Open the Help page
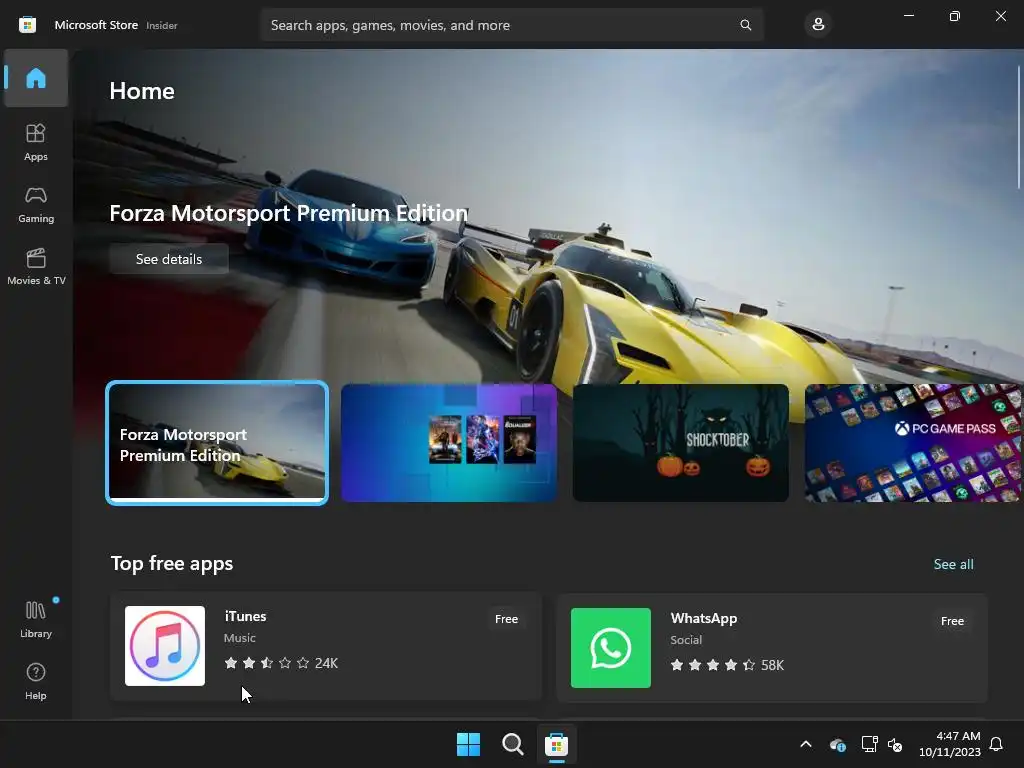This screenshot has width=1024, height=768. 36,681
